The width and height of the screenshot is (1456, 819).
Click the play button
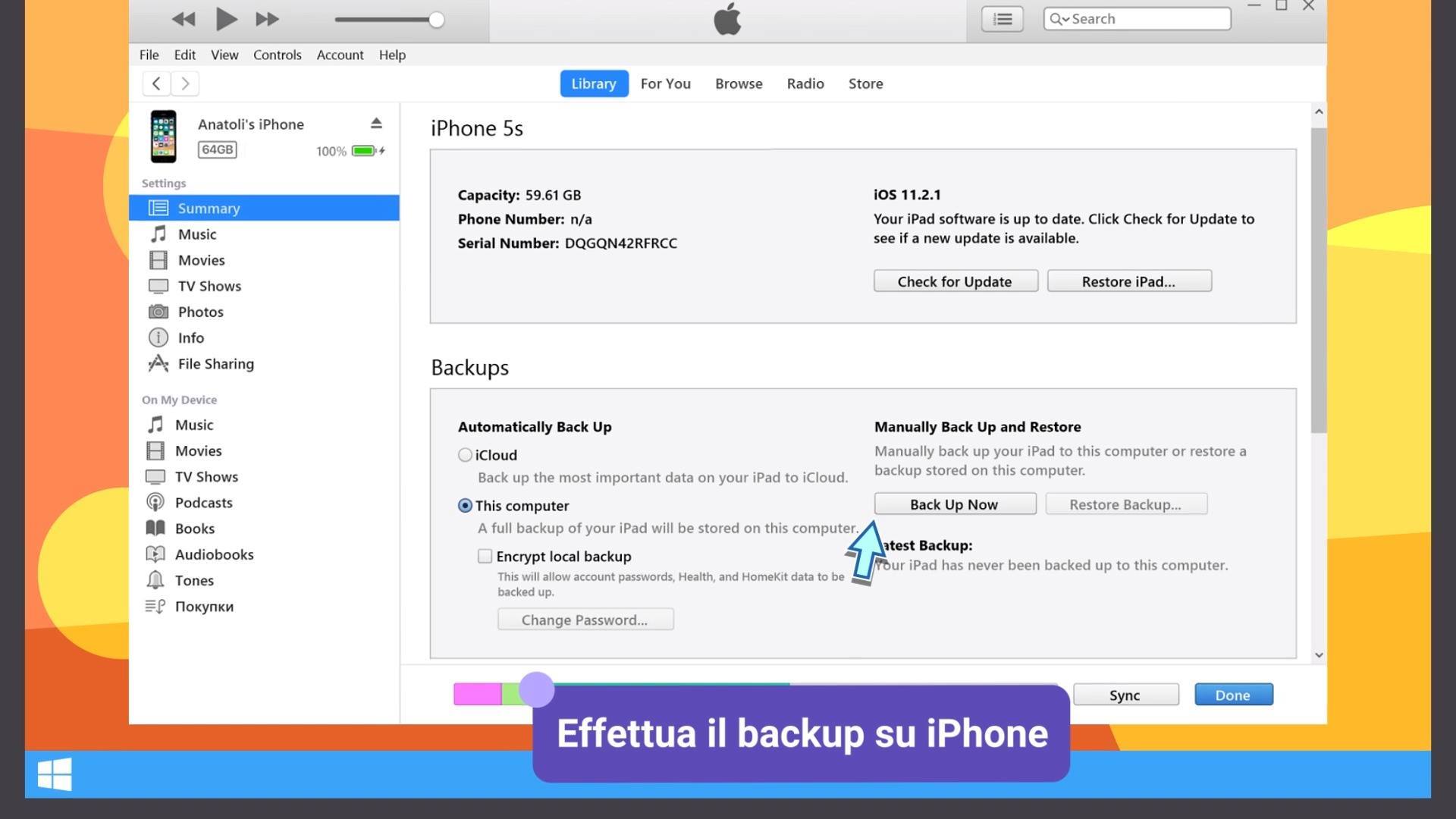coord(226,19)
